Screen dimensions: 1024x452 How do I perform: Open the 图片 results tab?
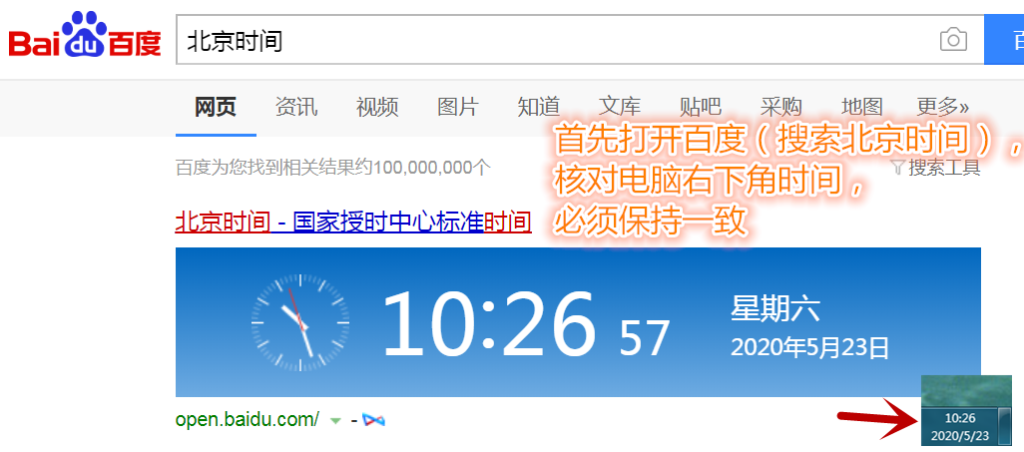click(458, 107)
